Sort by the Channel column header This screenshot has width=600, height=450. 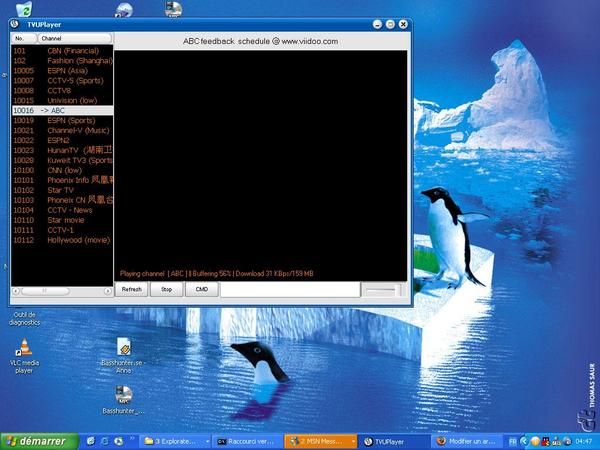(75, 38)
